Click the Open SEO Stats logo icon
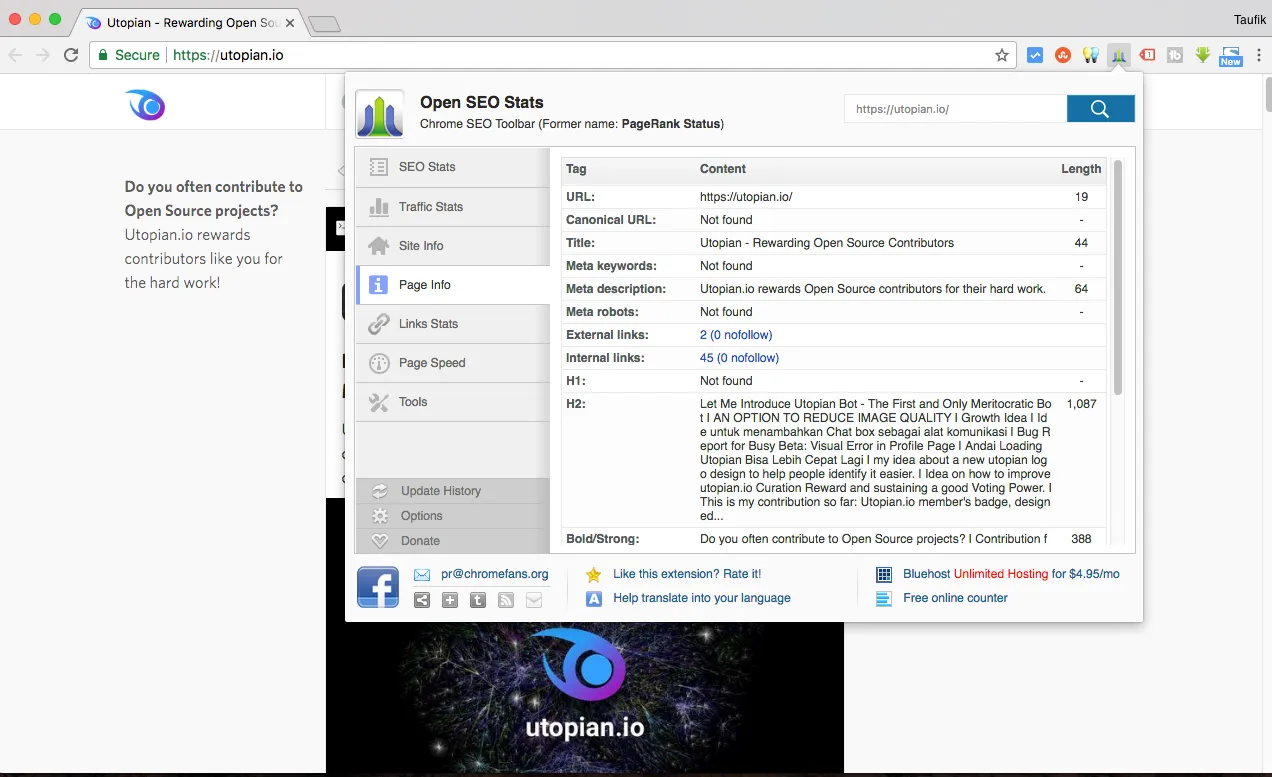Viewport: 1272px width, 777px height. click(380, 114)
